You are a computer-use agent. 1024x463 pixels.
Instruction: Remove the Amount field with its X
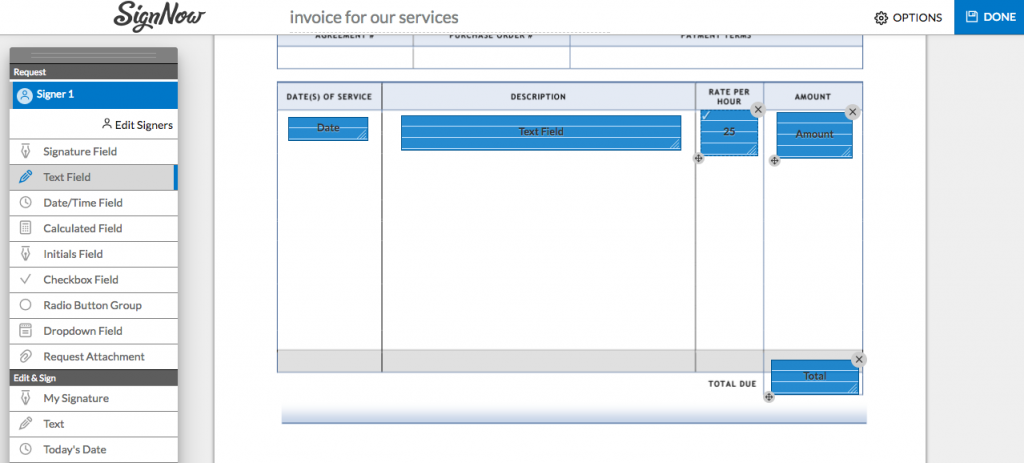[x=852, y=113]
